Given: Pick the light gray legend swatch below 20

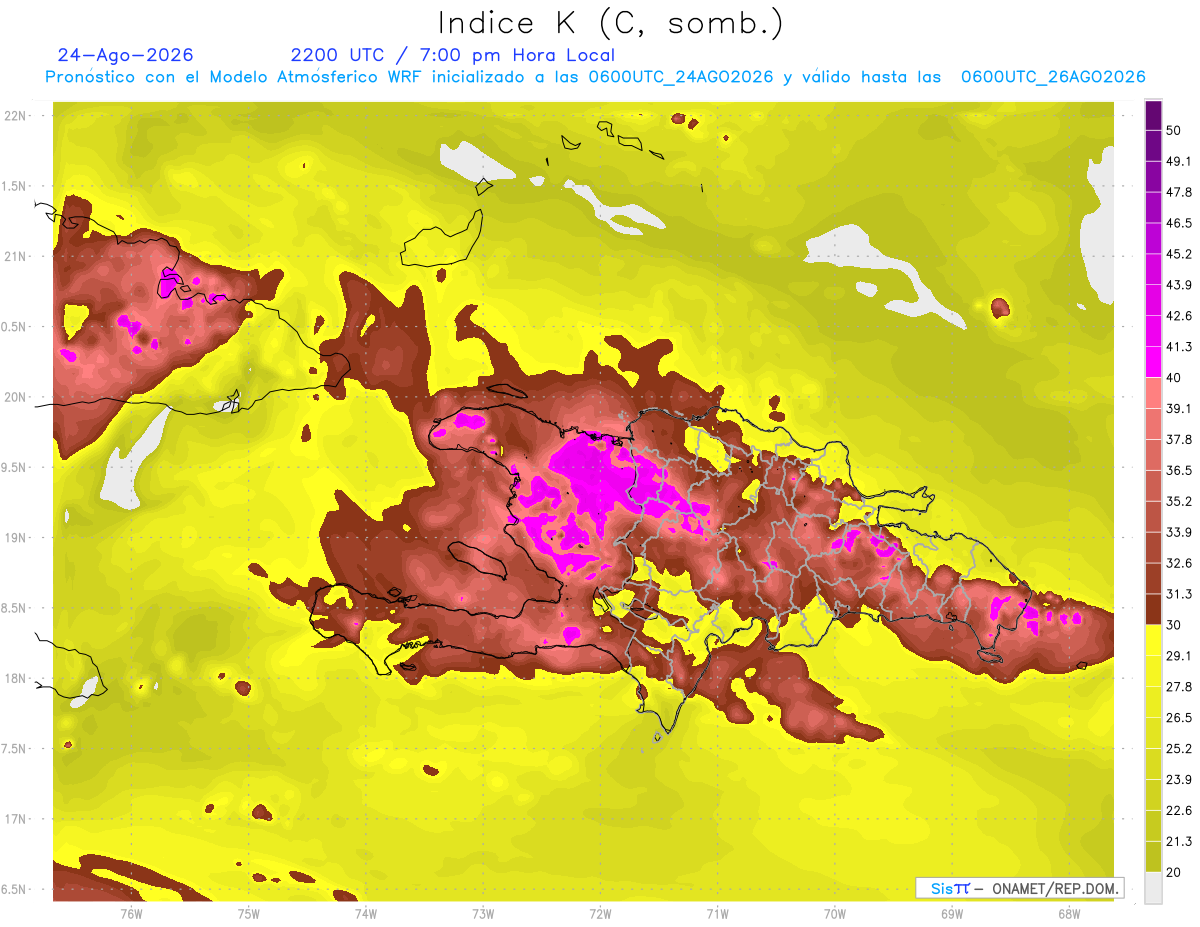Looking at the screenshot, I should click(1153, 888).
